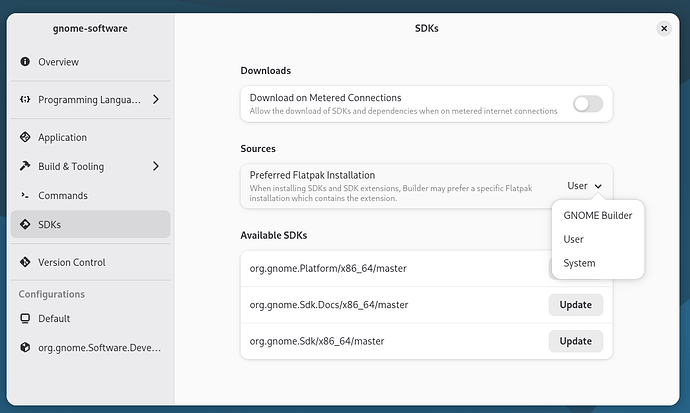Click the Default configuration monitor icon

[x=25, y=318]
